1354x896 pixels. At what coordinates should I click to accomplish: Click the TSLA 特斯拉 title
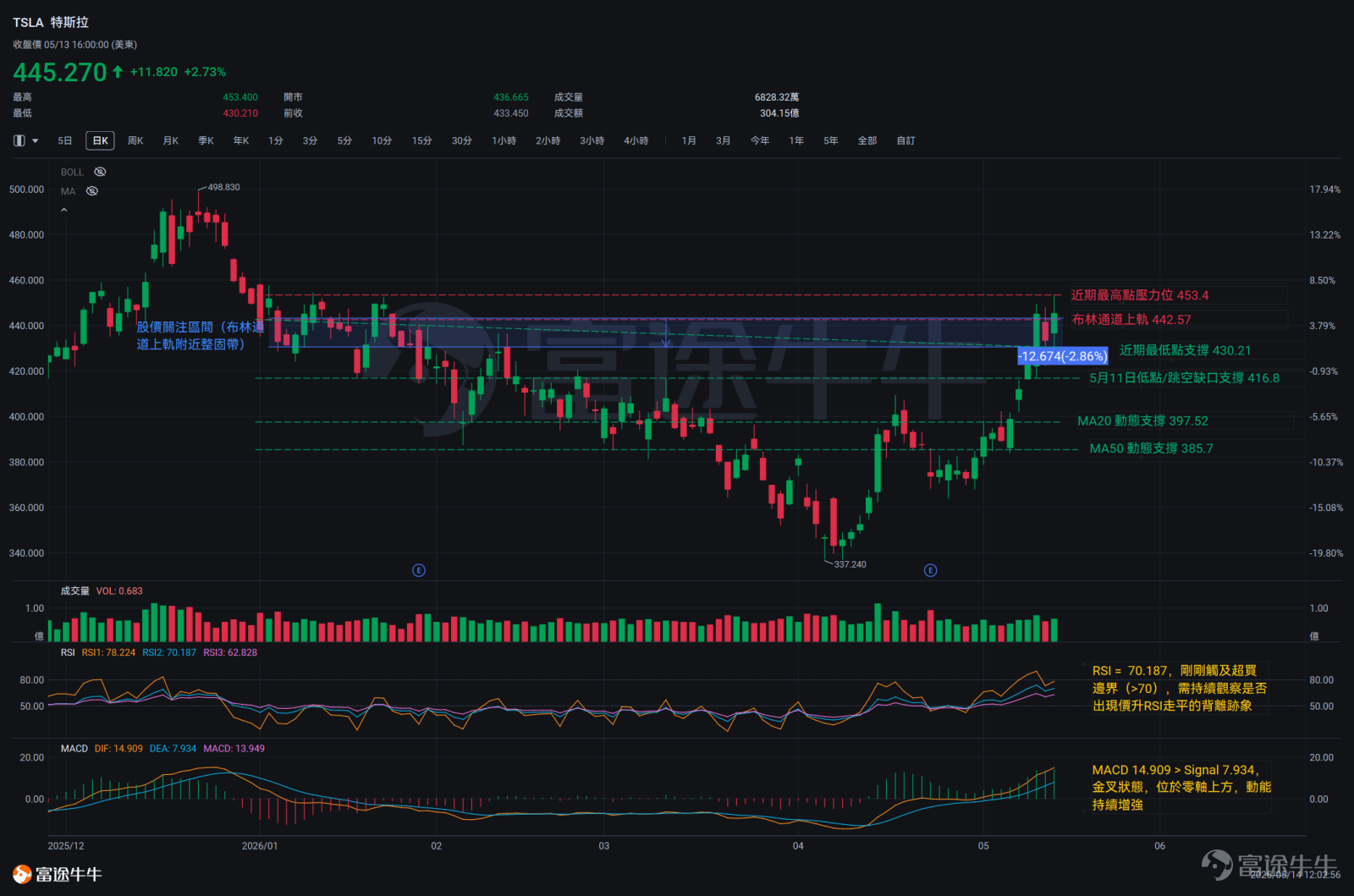[x=51, y=22]
